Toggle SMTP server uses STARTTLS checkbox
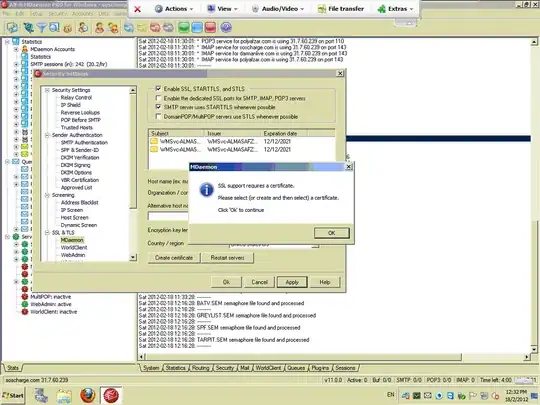This screenshot has width=540, height=405. point(158,107)
